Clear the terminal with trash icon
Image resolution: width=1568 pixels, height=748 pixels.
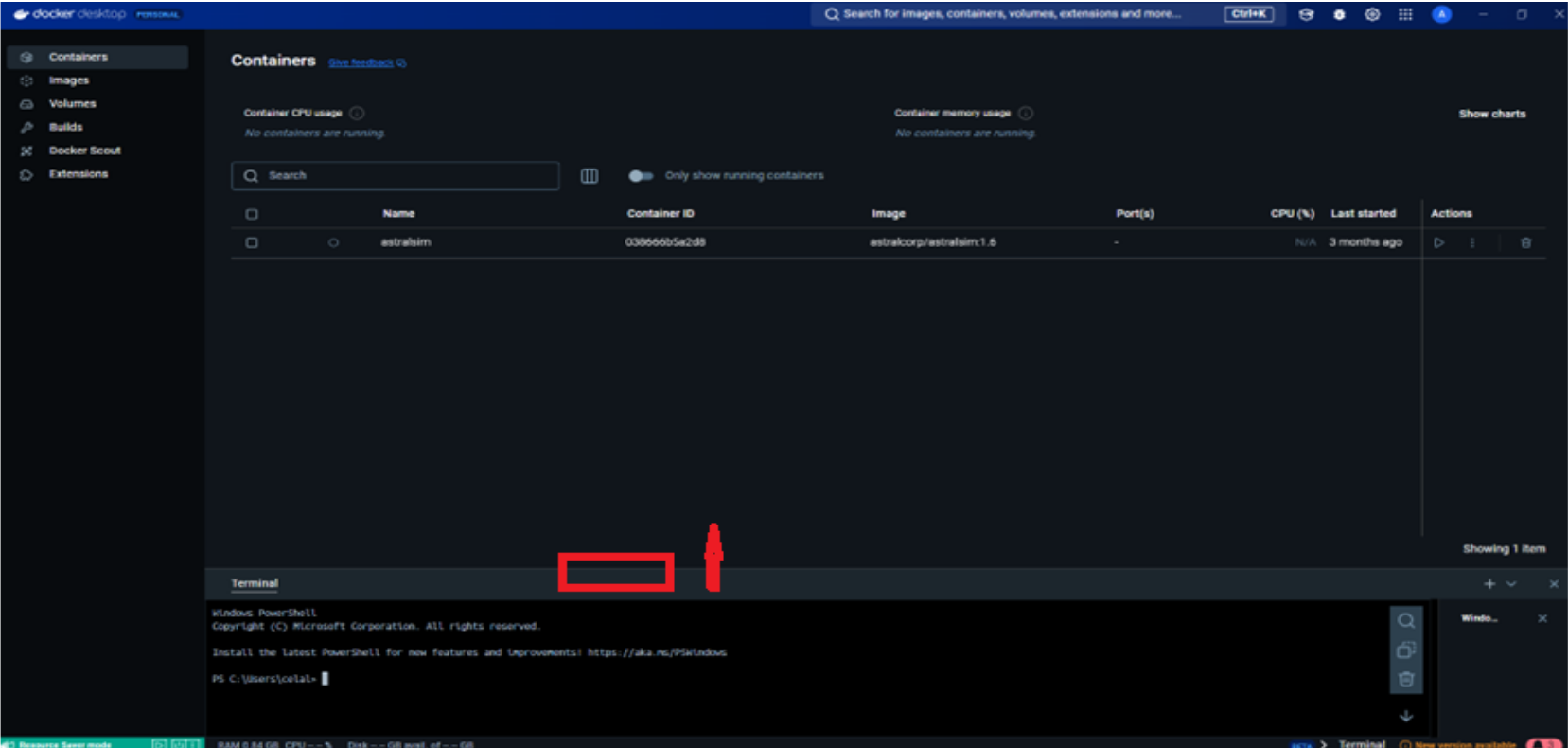click(1406, 679)
